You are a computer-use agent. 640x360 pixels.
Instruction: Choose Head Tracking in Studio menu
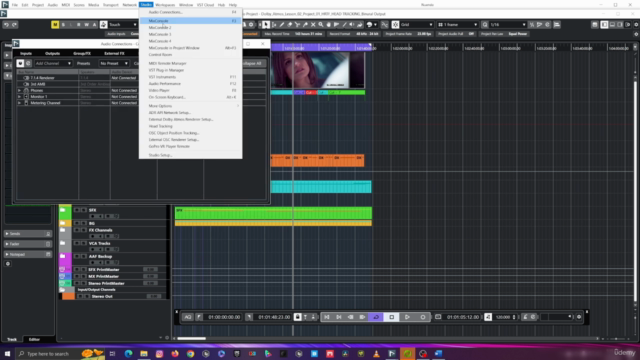[190, 126]
